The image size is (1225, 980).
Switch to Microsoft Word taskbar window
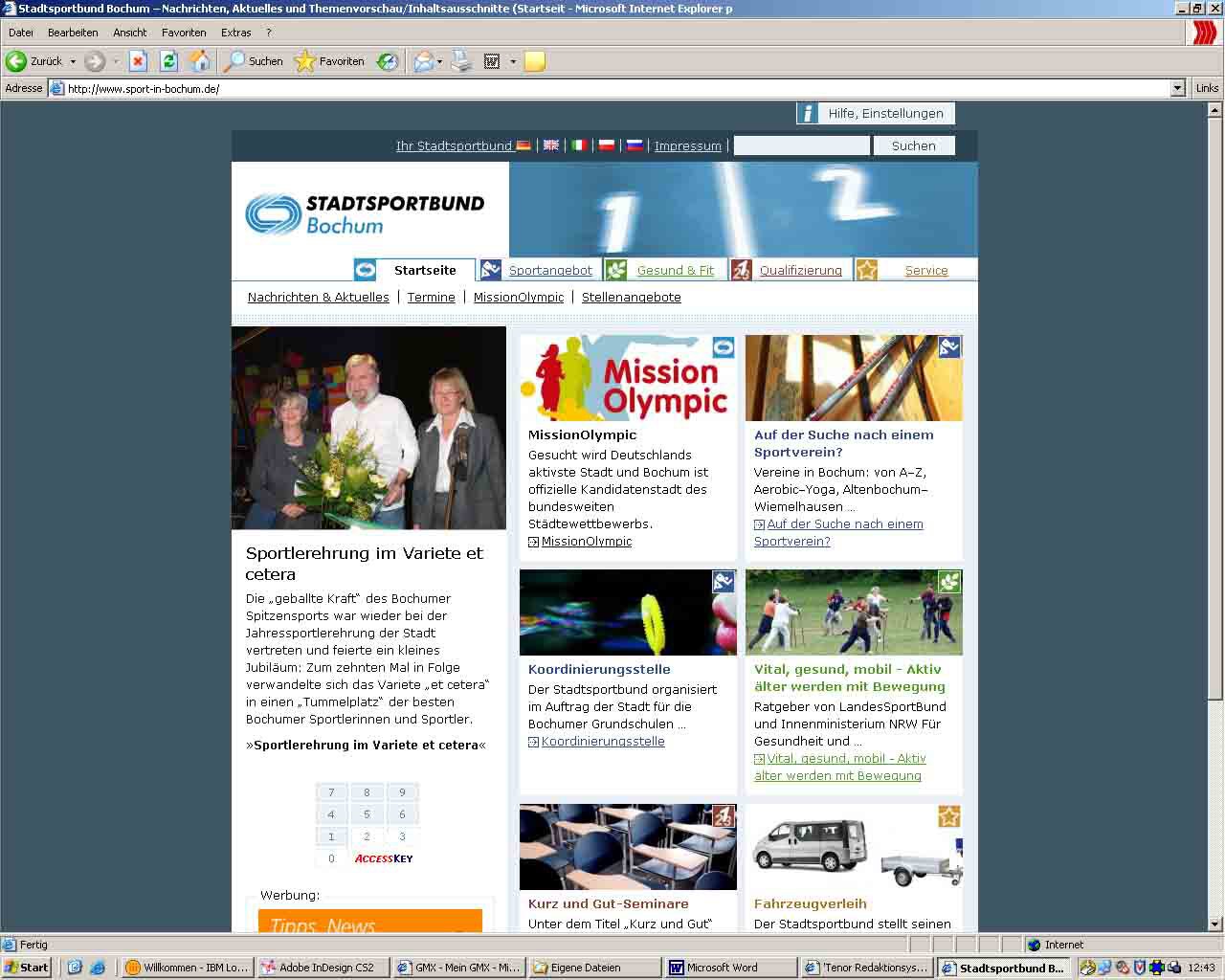click(730, 968)
